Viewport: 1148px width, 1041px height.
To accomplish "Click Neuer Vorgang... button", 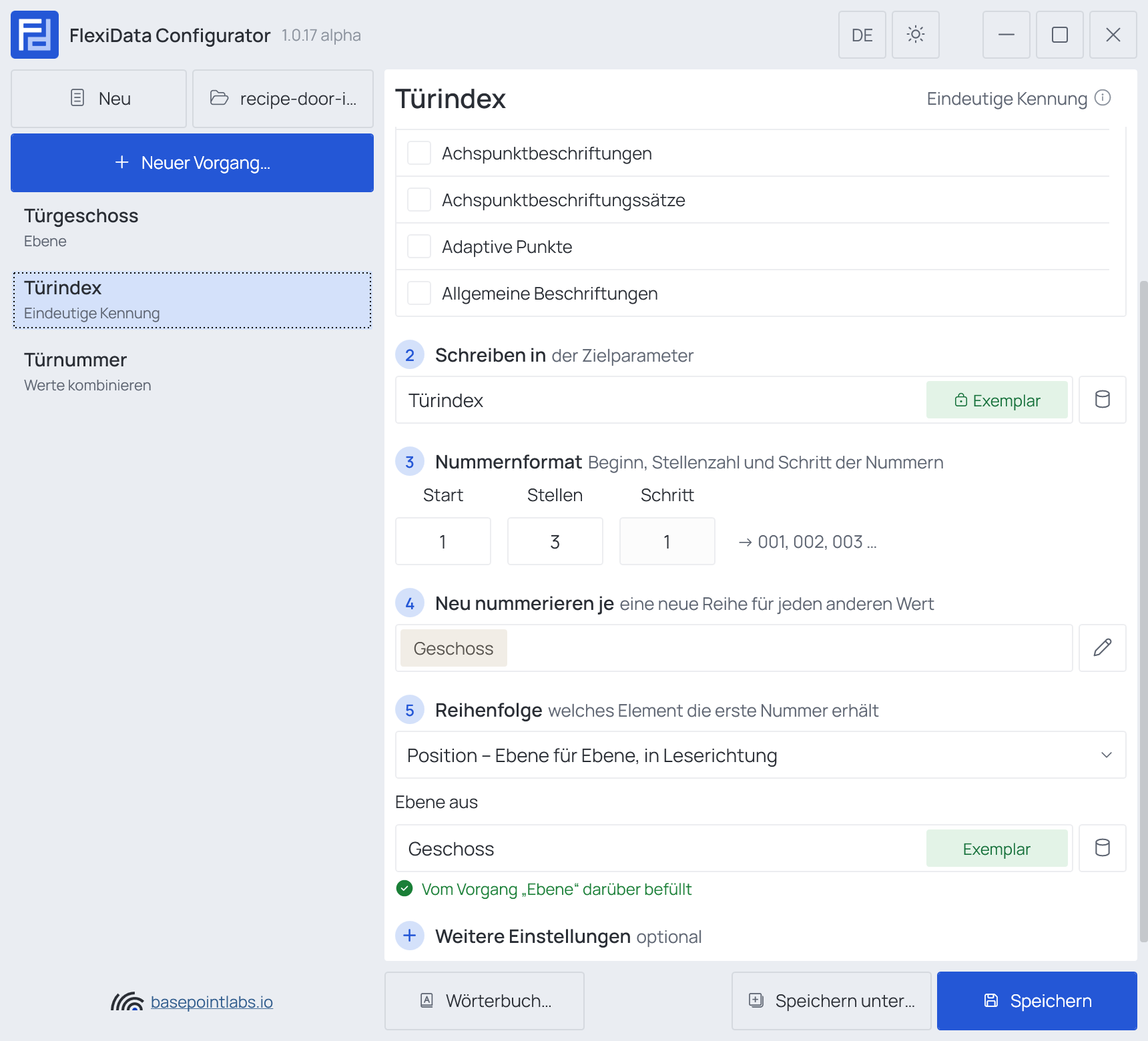I will [192, 163].
